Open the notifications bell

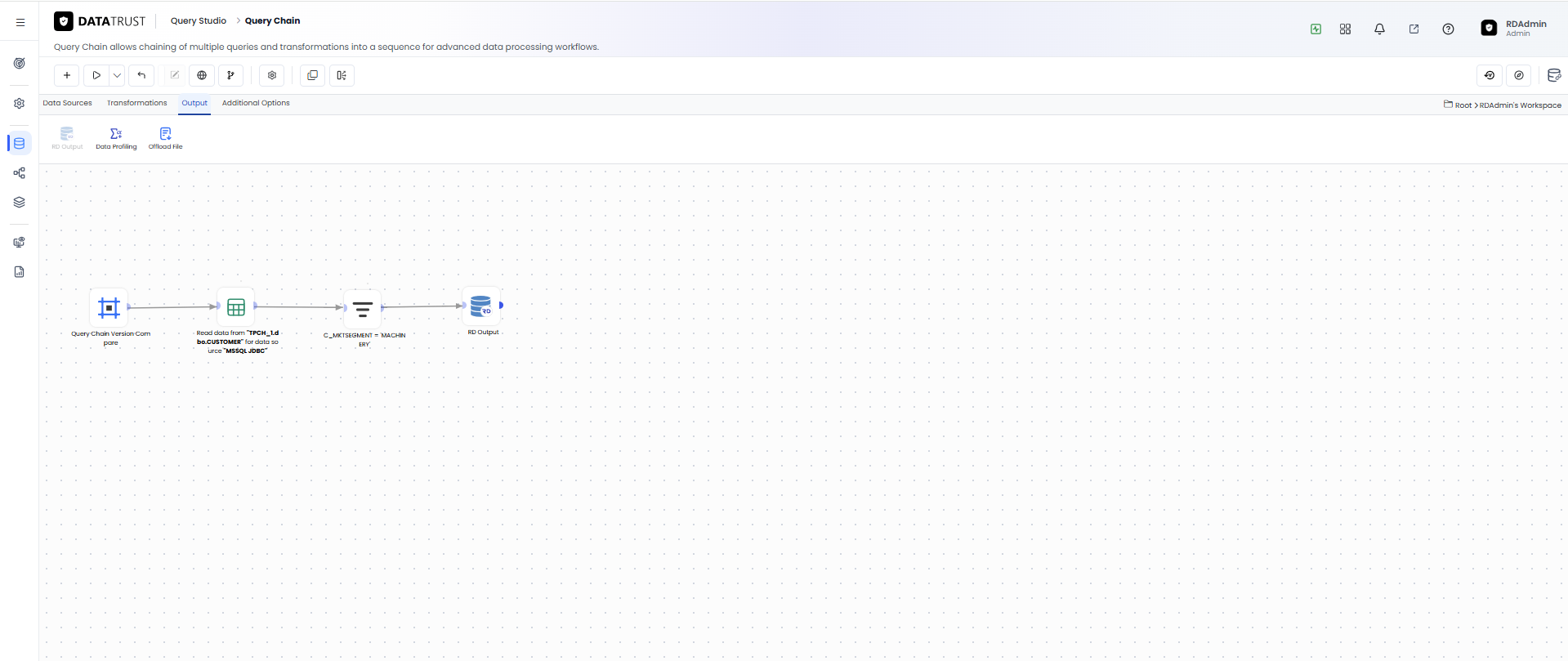pyautogui.click(x=1379, y=29)
